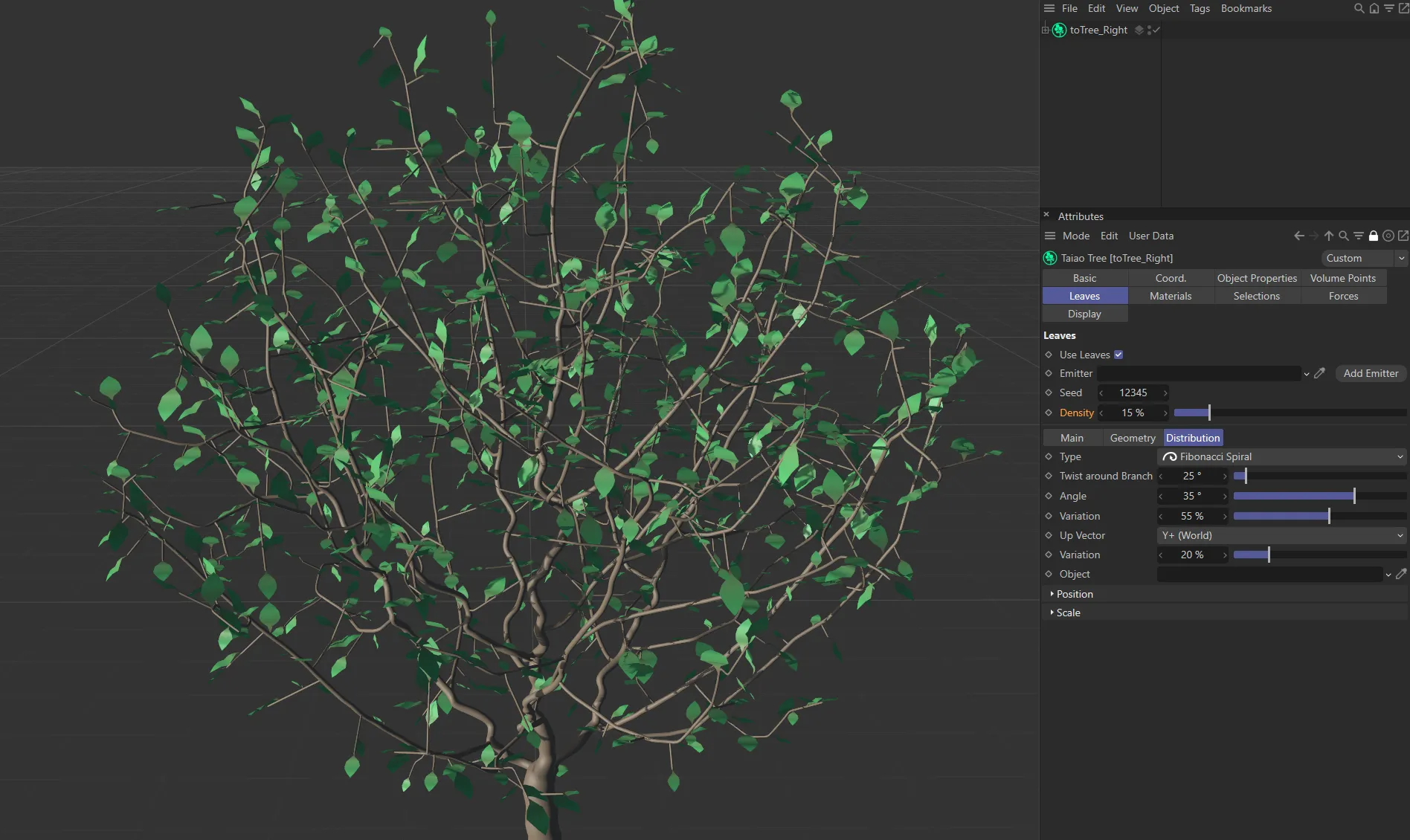The image size is (1410, 840).
Task: Toggle the toTree_Right enable checkmark
Action: coord(1155,30)
